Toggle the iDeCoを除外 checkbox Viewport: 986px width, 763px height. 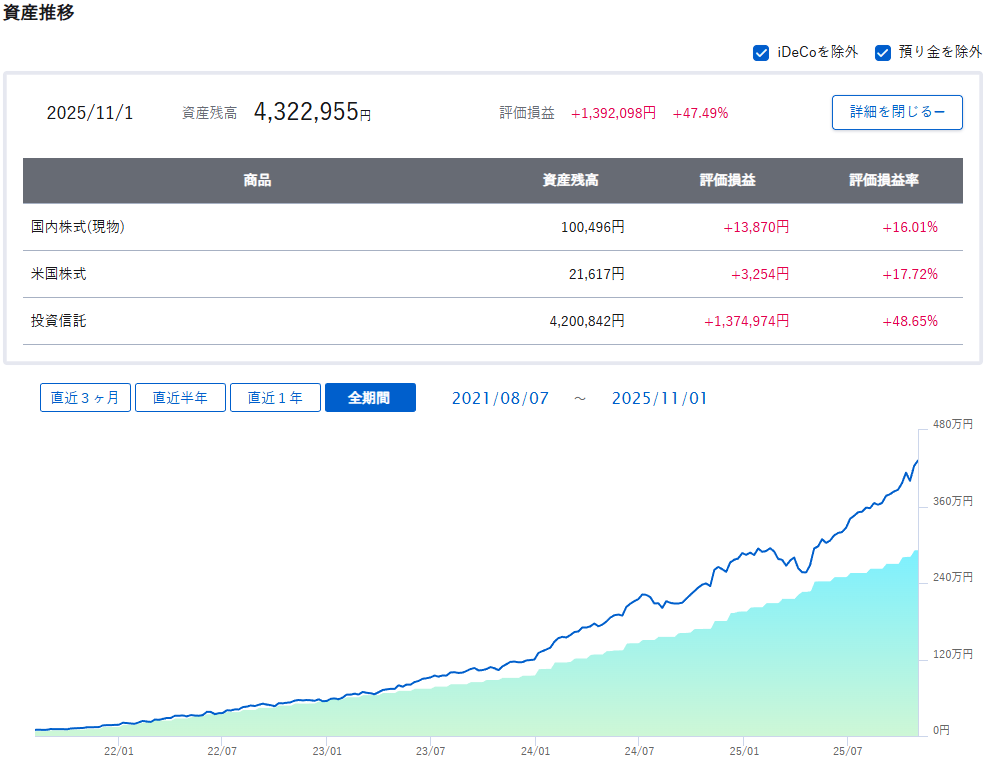761,53
